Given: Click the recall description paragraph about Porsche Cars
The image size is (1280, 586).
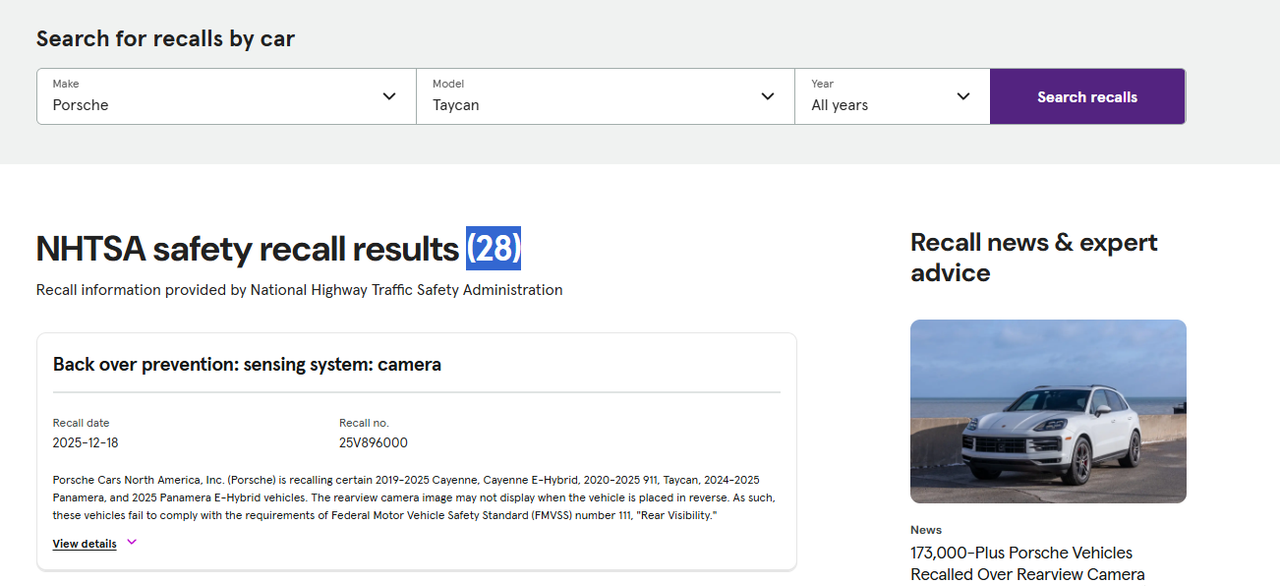Looking at the screenshot, I should tap(414, 497).
